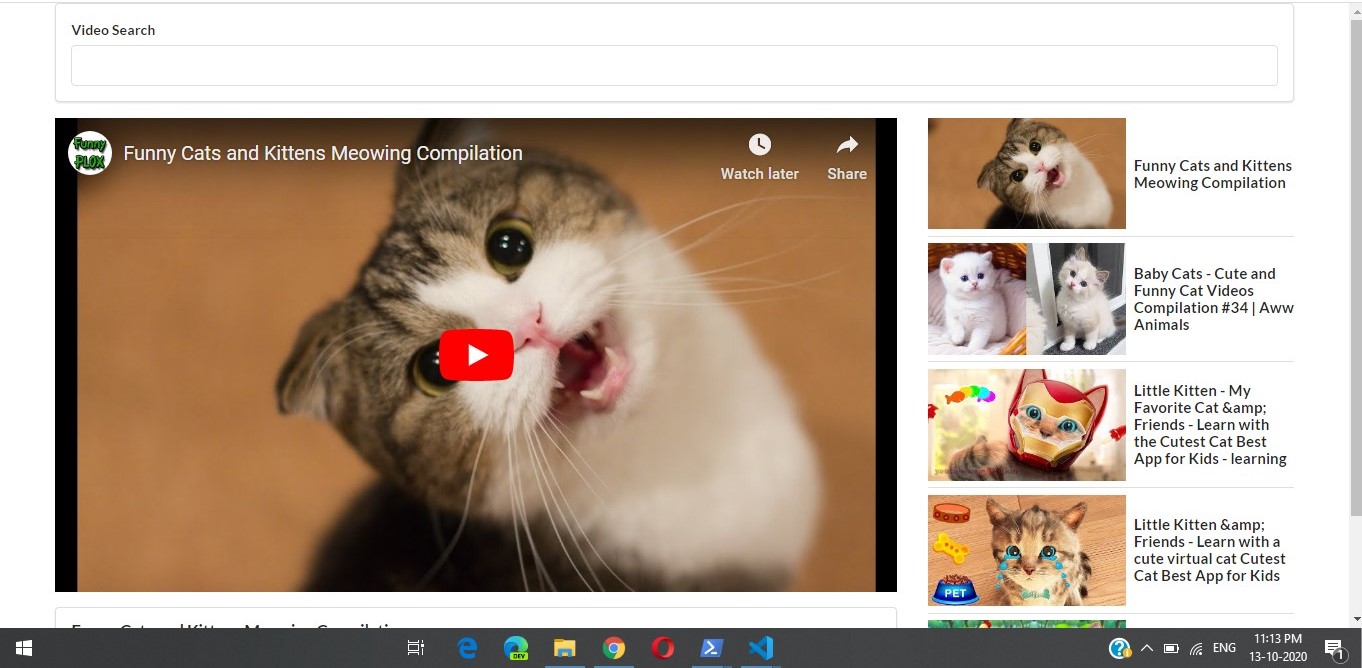The image size is (1362, 668).
Task: Select the Baby Cats compilation thumbnail
Action: tap(1027, 299)
